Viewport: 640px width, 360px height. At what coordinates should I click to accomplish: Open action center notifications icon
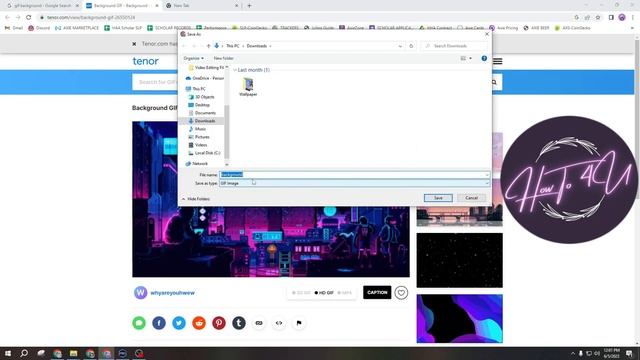click(x=629, y=353)
